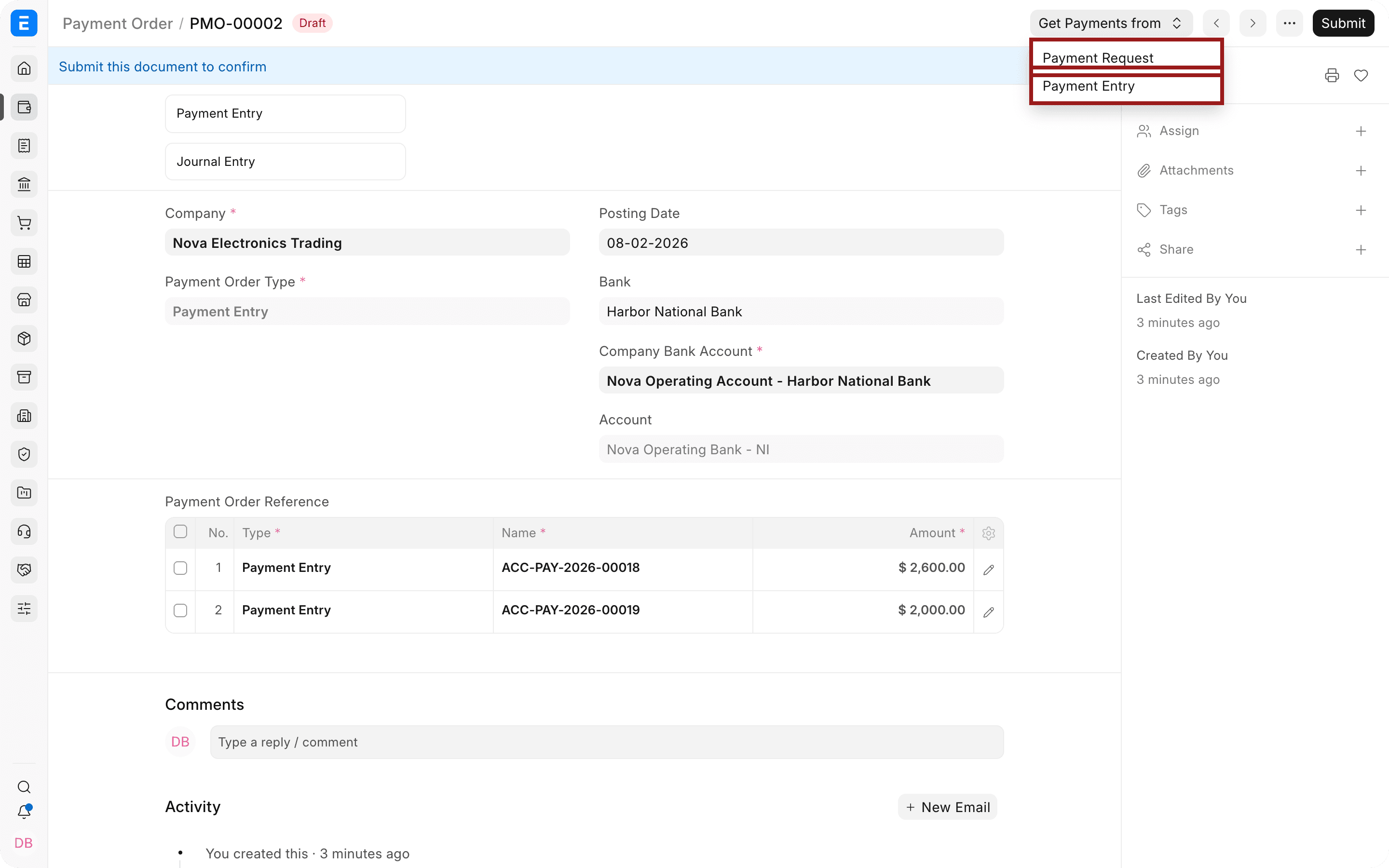Viewport: 1389px width, 868px height.
Task: Check the row 2 checkbox for ACC-PAY-2026-00019
Action: click(x=180, y=611)
